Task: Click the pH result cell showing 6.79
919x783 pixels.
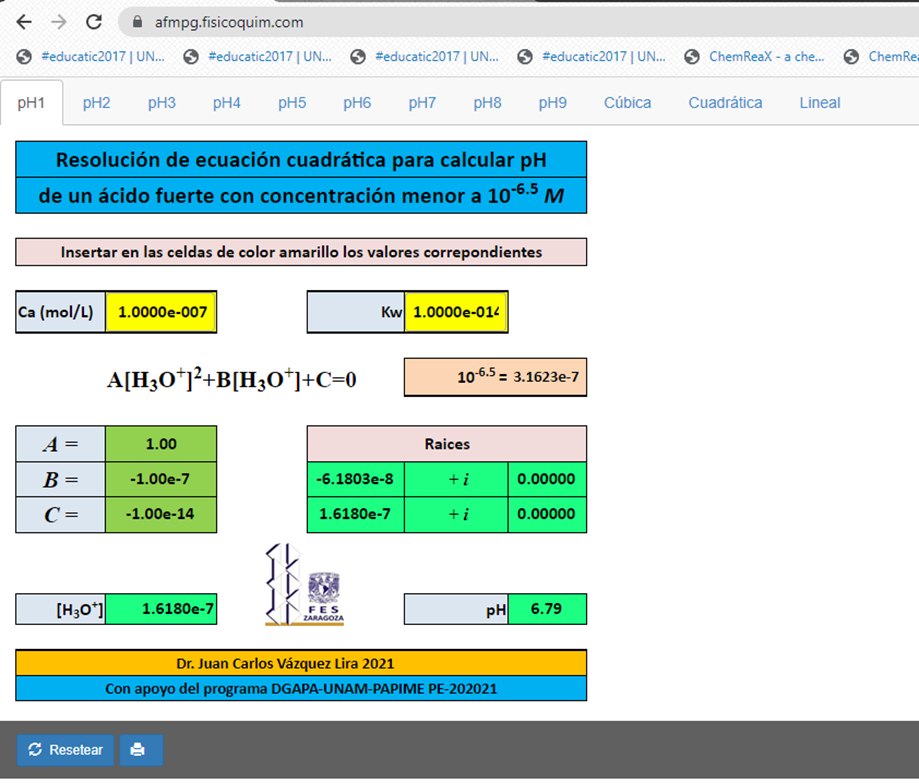Action: click(546, 609)
